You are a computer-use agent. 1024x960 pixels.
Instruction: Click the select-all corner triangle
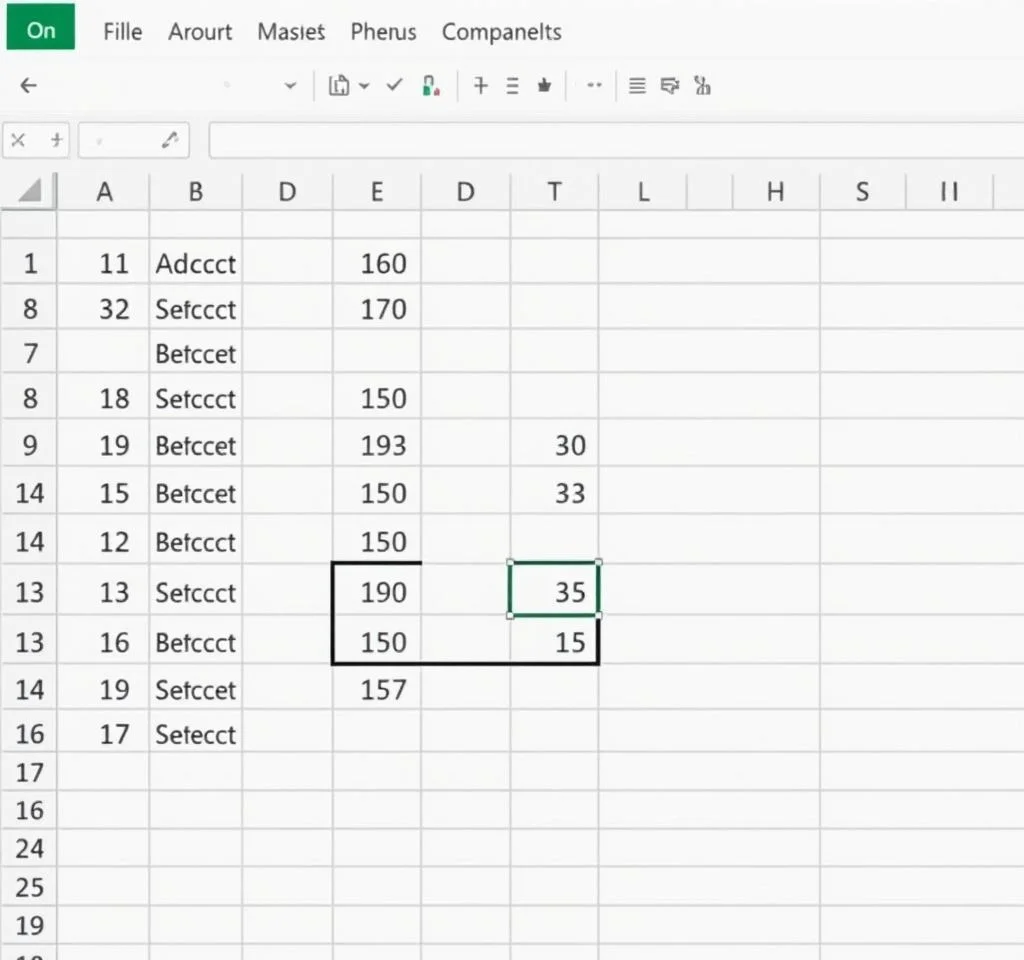click(30, 190)
